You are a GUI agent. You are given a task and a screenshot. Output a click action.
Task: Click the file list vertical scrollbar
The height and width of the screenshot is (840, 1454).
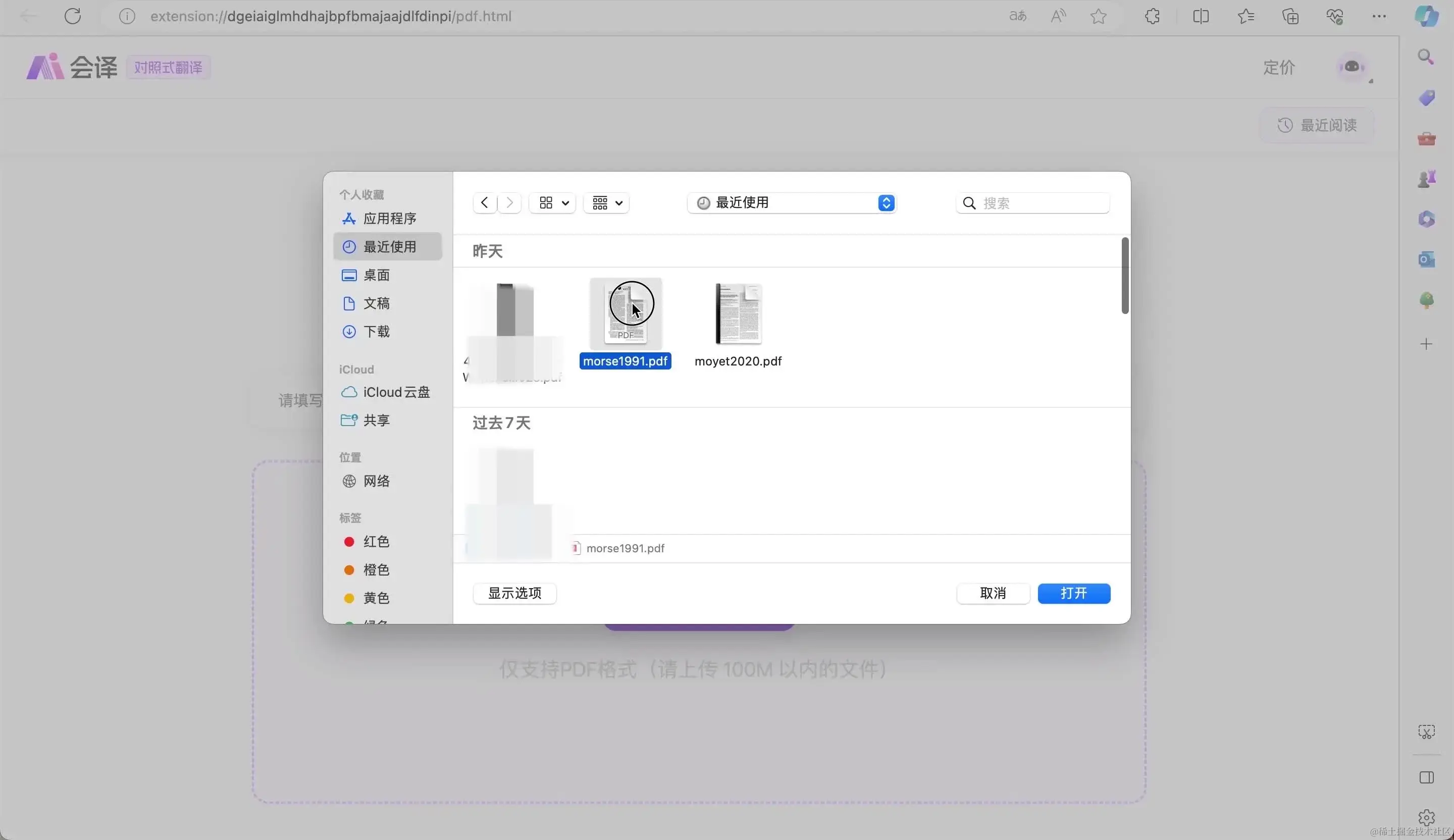pos(1124,276)
